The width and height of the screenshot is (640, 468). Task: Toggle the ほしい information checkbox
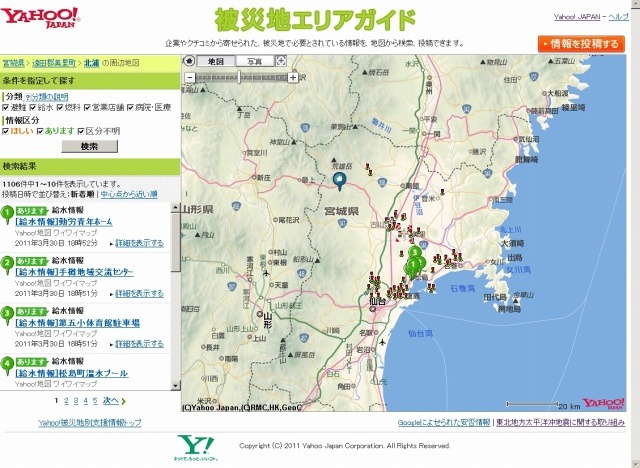[5, 131]
